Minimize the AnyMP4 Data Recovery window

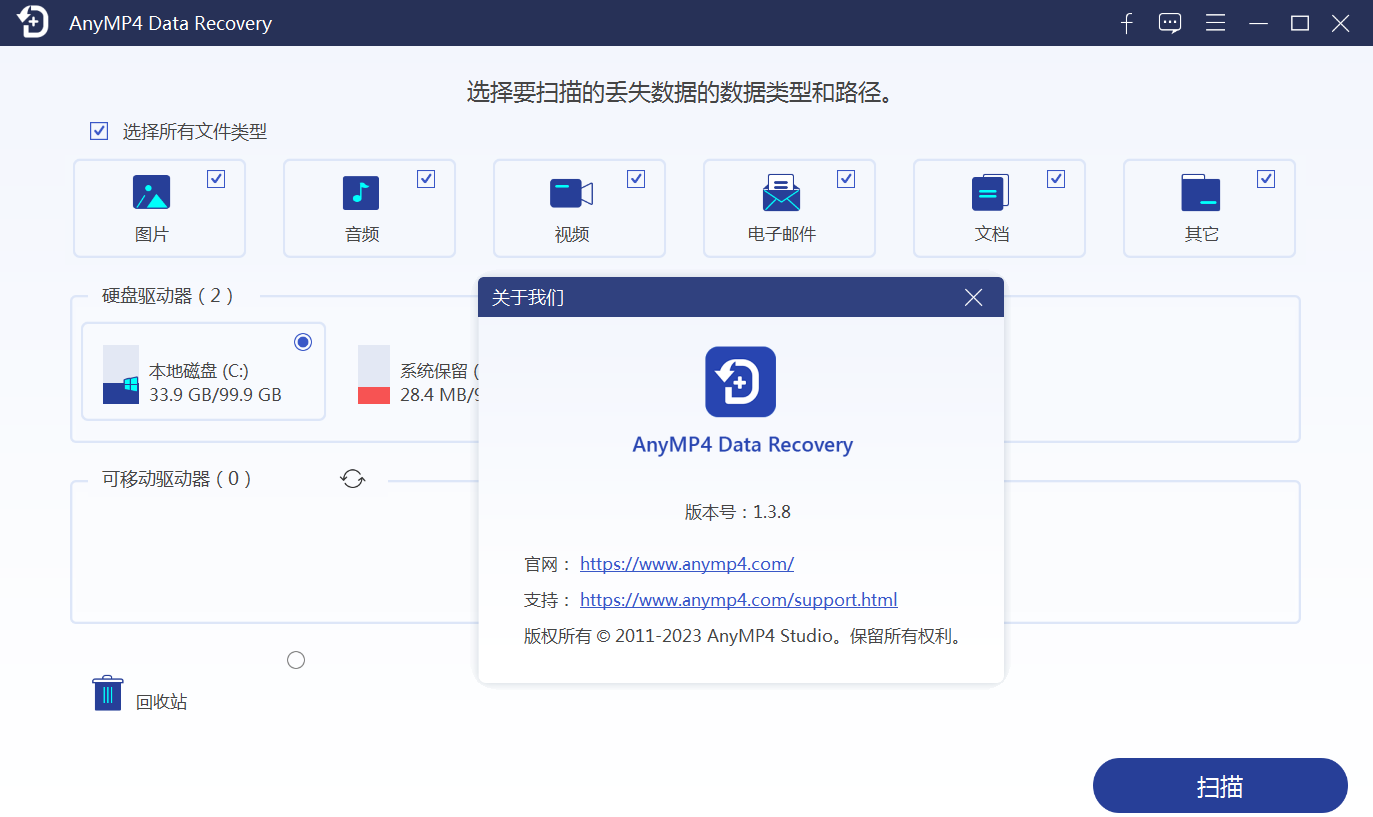pyautogui.click(x=1258, y=23)
